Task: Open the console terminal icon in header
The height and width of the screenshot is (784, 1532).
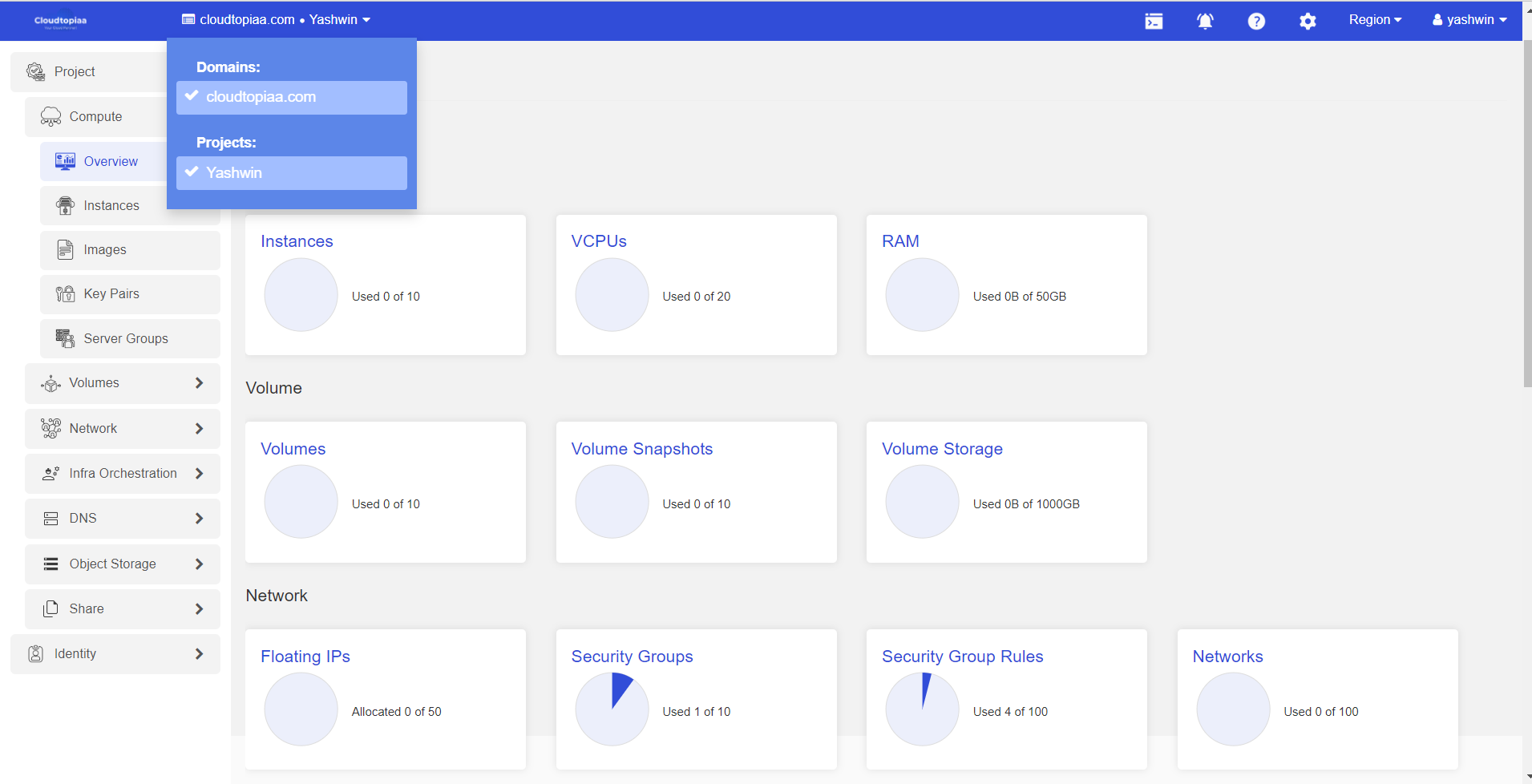Action: tap(1154, 21)
